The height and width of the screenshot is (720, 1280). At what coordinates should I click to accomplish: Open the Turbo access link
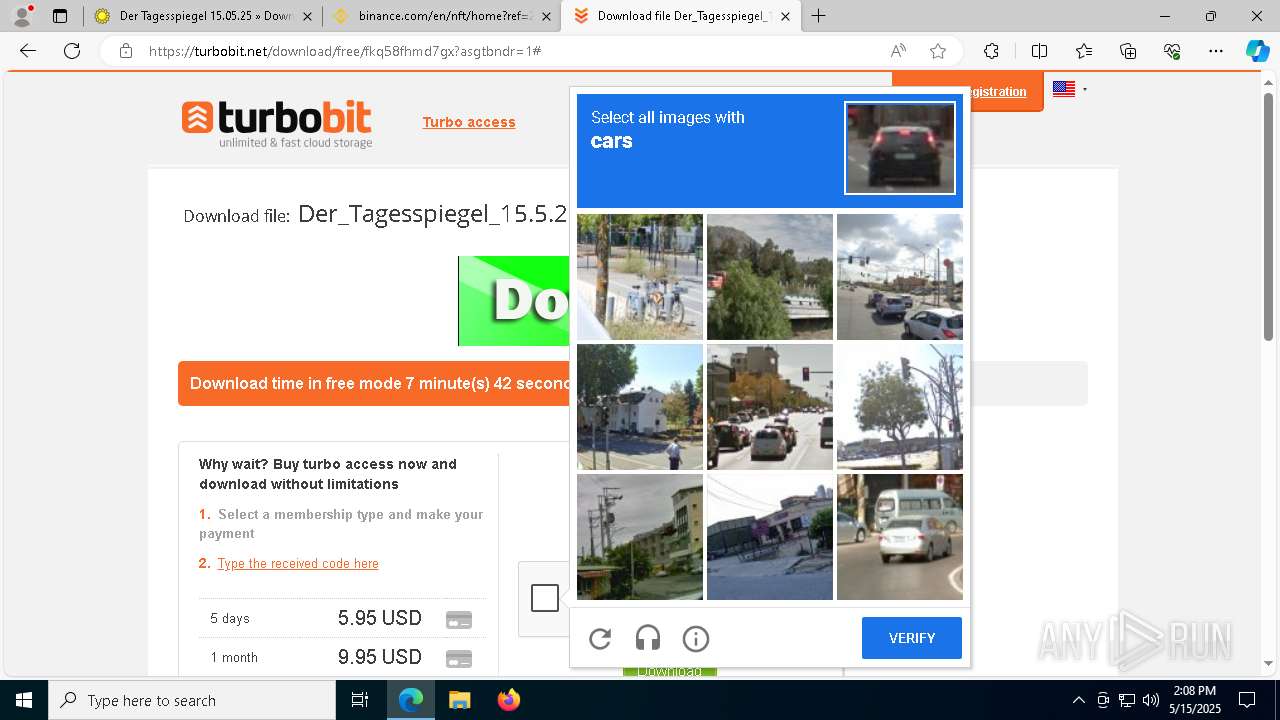point(469,122)
